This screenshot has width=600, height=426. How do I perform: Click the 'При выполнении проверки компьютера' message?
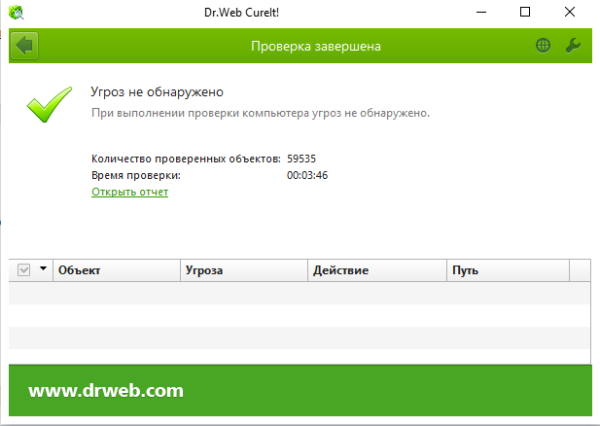tap(260, 113)
